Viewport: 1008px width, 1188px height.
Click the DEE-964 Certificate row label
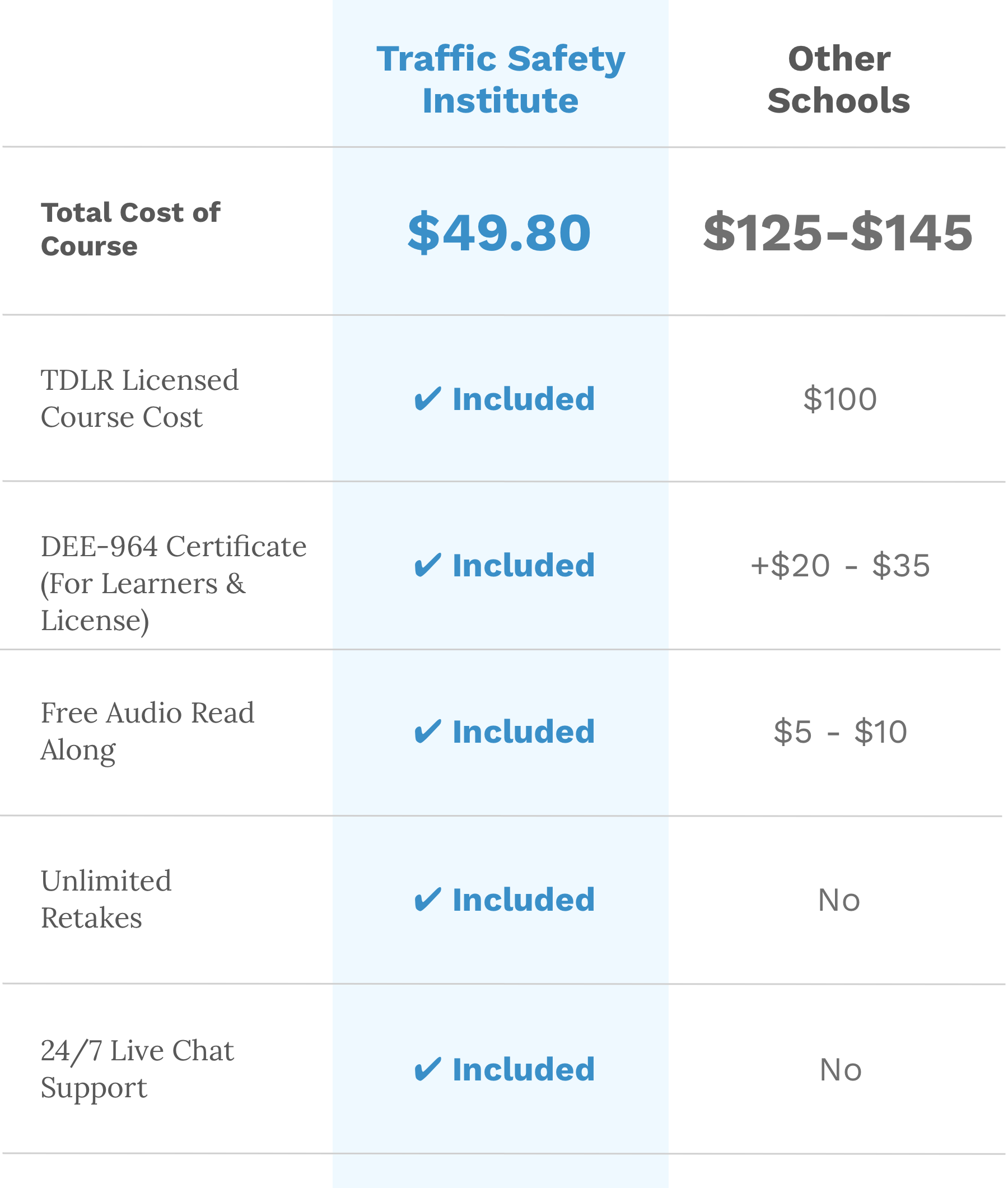click(x=173, y=583)
